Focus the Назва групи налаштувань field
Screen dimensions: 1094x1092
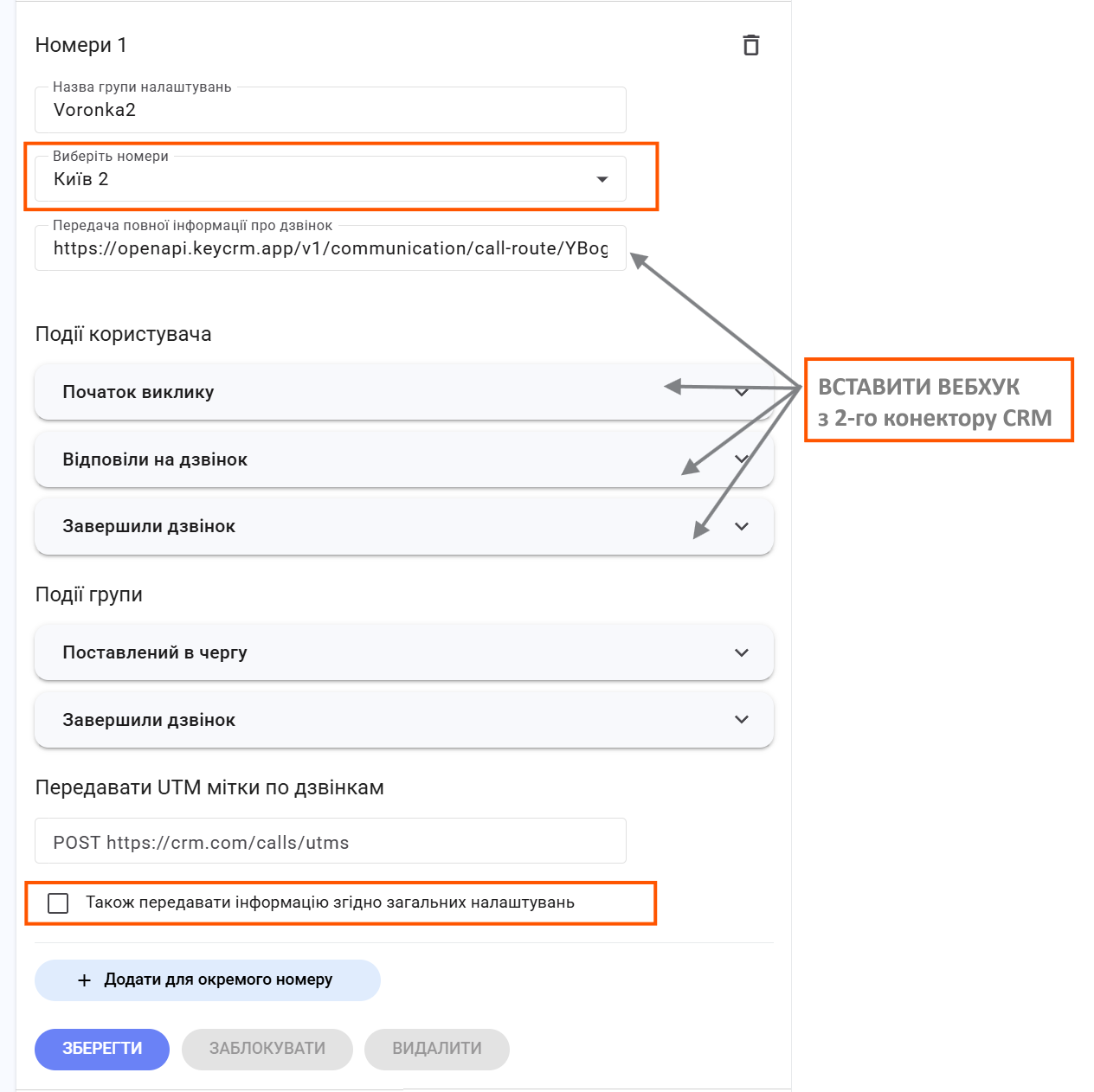329,110
